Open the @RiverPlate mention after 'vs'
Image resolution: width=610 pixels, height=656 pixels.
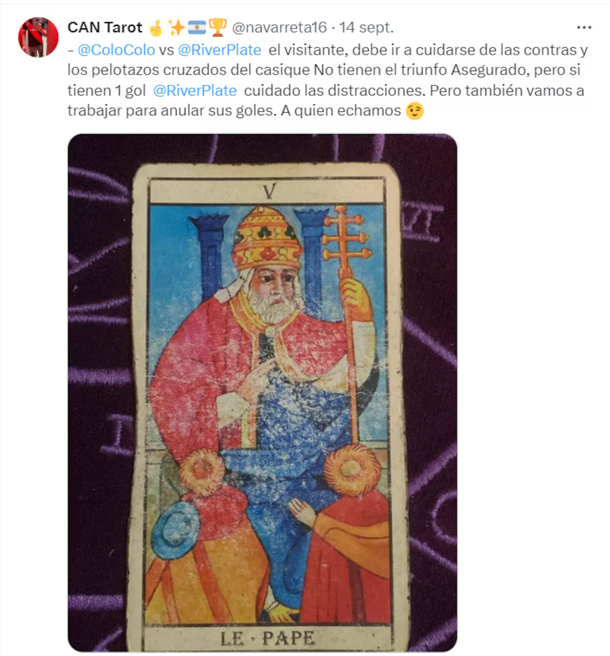pyautogui.click(x=220, y=50)
